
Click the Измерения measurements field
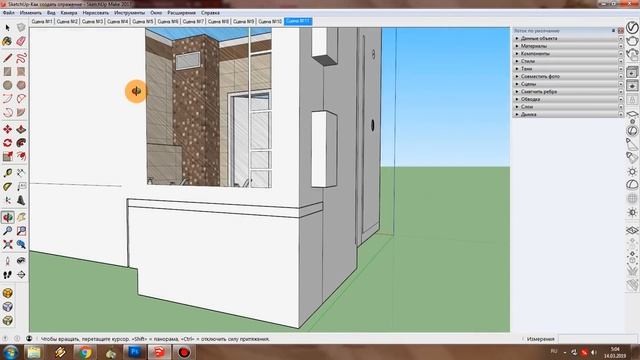click(x=597, y=339)
